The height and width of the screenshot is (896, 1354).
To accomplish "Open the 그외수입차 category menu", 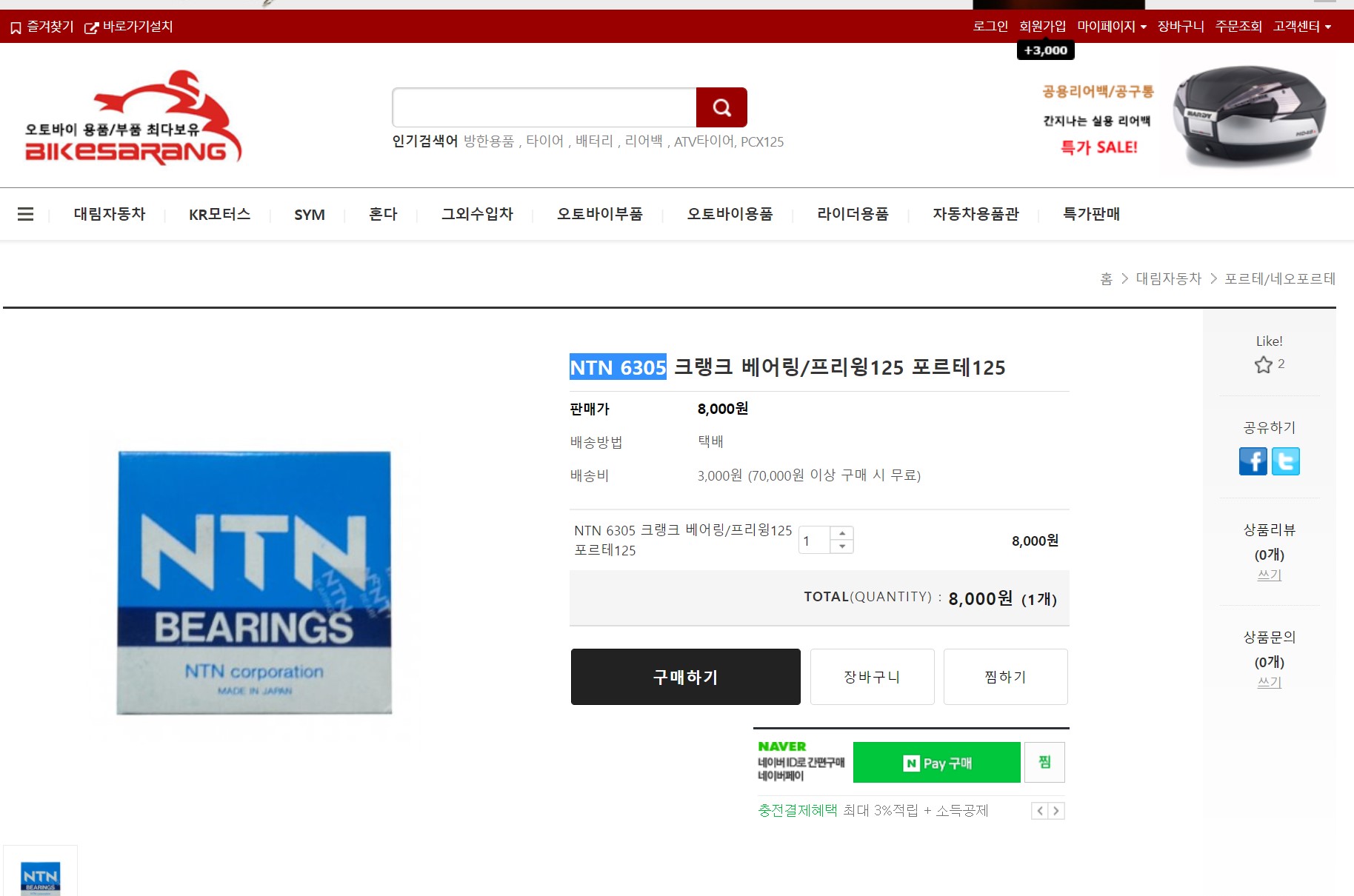I will point(477,214).
